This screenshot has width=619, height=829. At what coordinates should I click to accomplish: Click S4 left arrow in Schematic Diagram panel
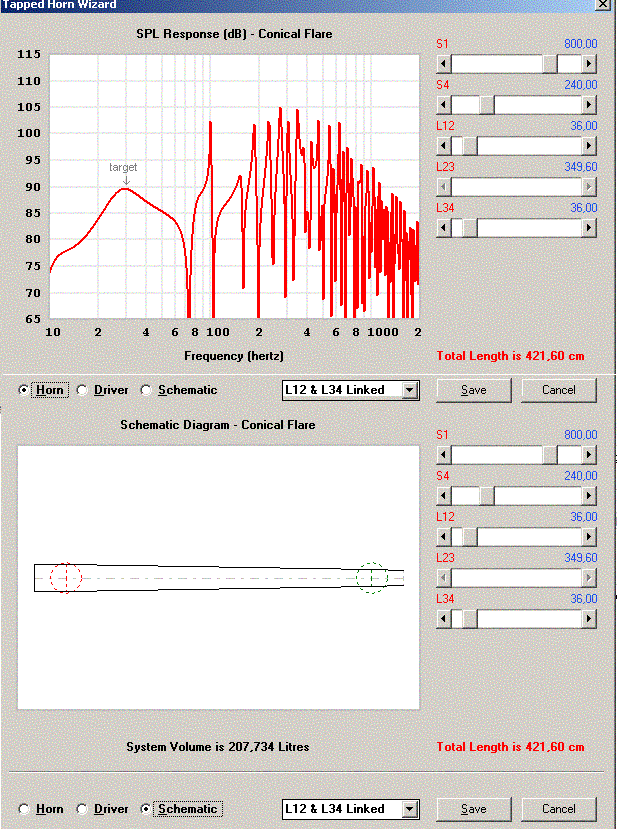[444, 496]
